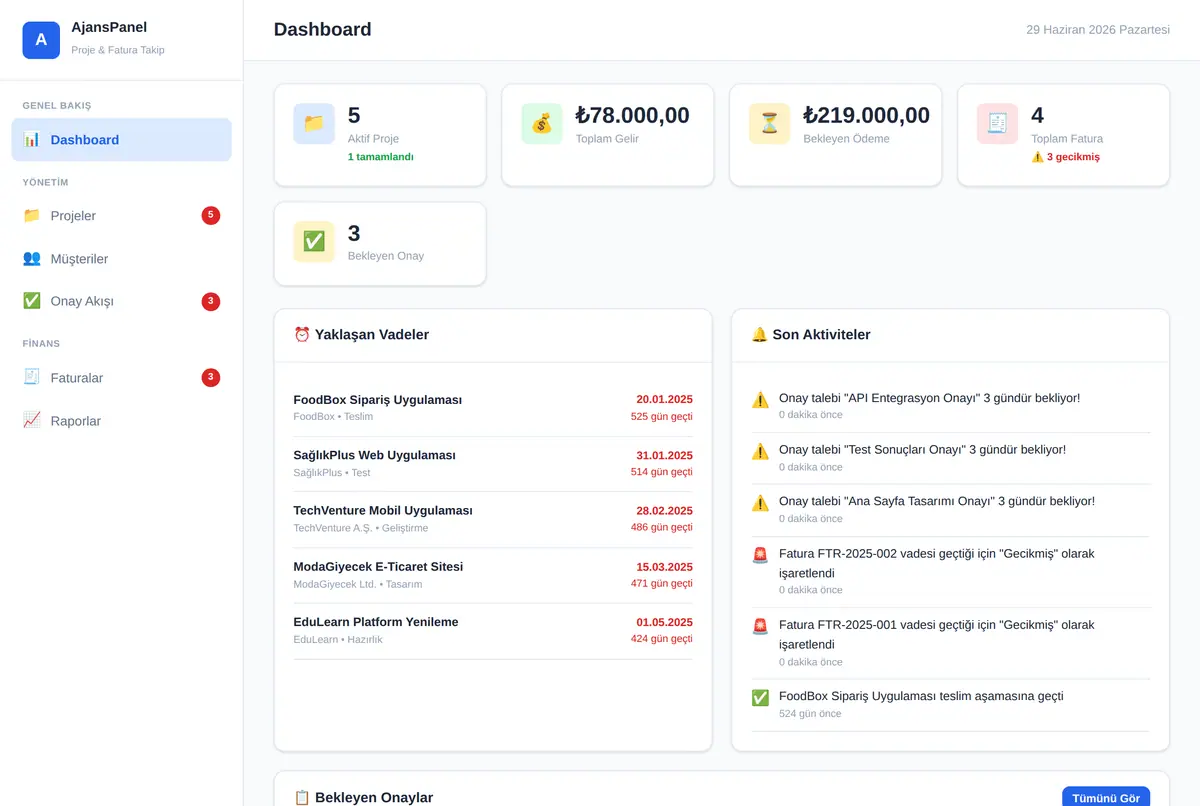Open the TechVenture Mobil Uygulaması deadline row
Screen dimensions: 1200x806
[x=493, y=519]
